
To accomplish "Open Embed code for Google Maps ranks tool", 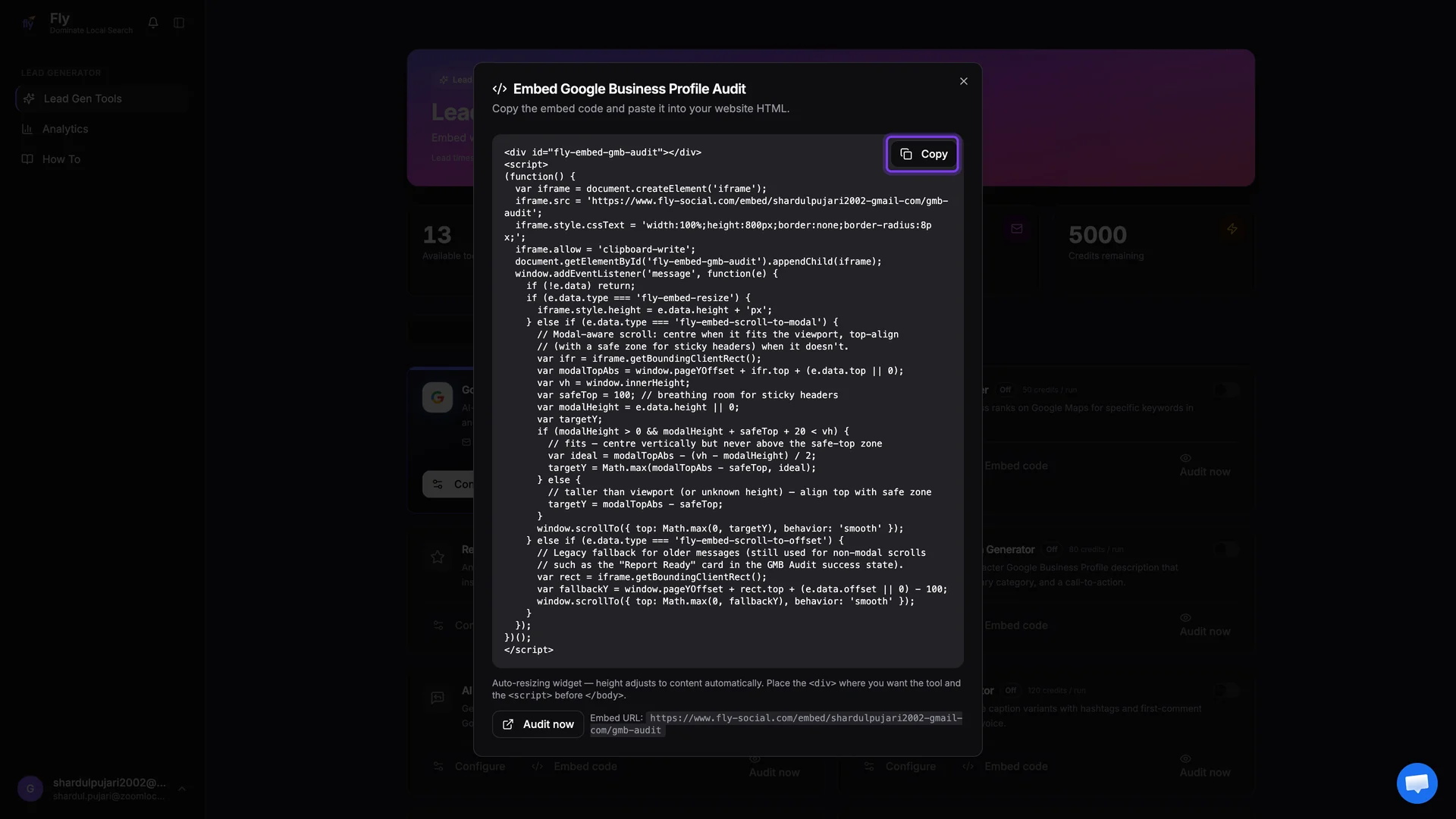I will tap(1015, 466).
